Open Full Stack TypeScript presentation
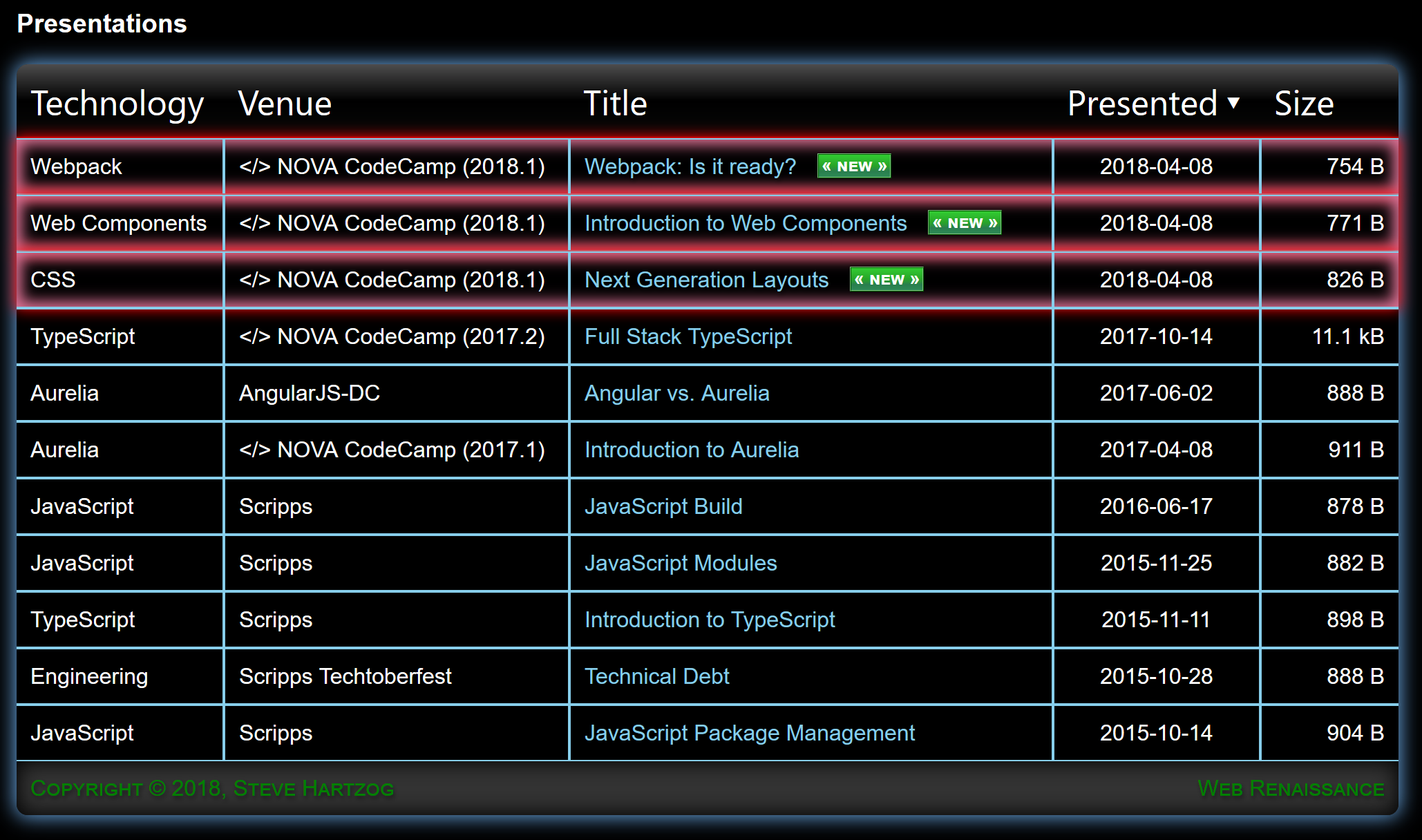The image size is (1422, 840). tap(688, 336)
